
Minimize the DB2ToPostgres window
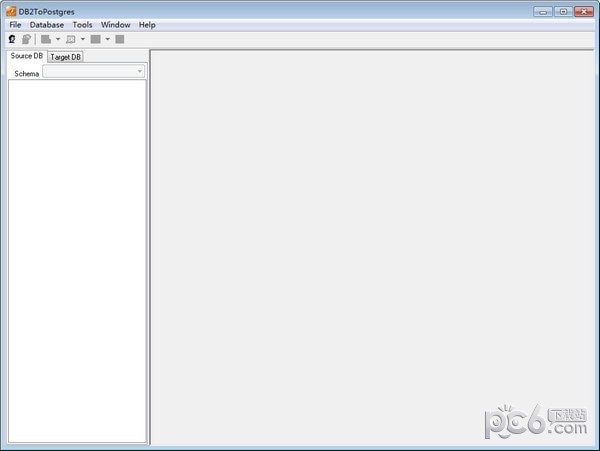(x=543, y=12)
